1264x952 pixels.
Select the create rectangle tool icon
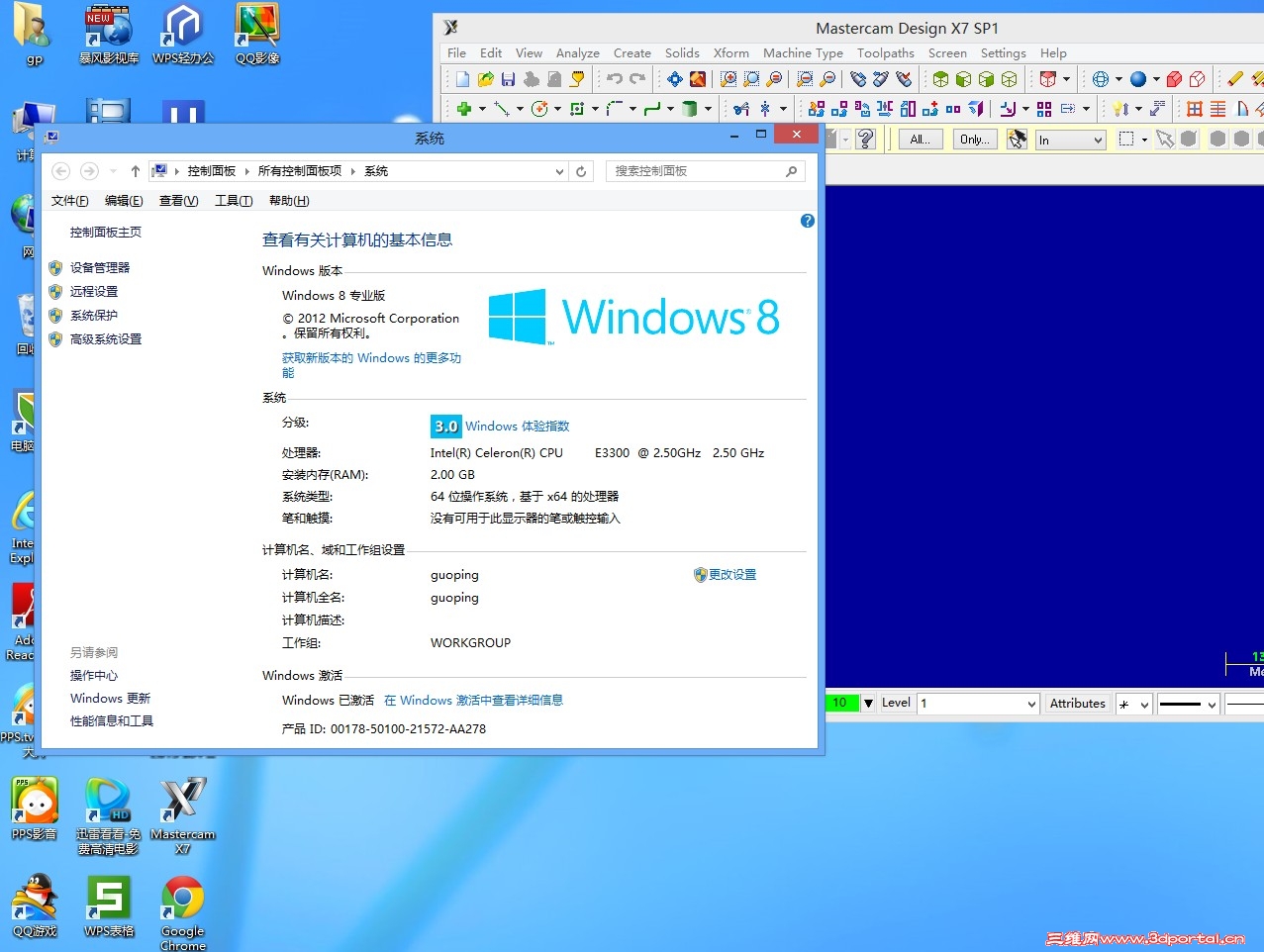point(577,109)
